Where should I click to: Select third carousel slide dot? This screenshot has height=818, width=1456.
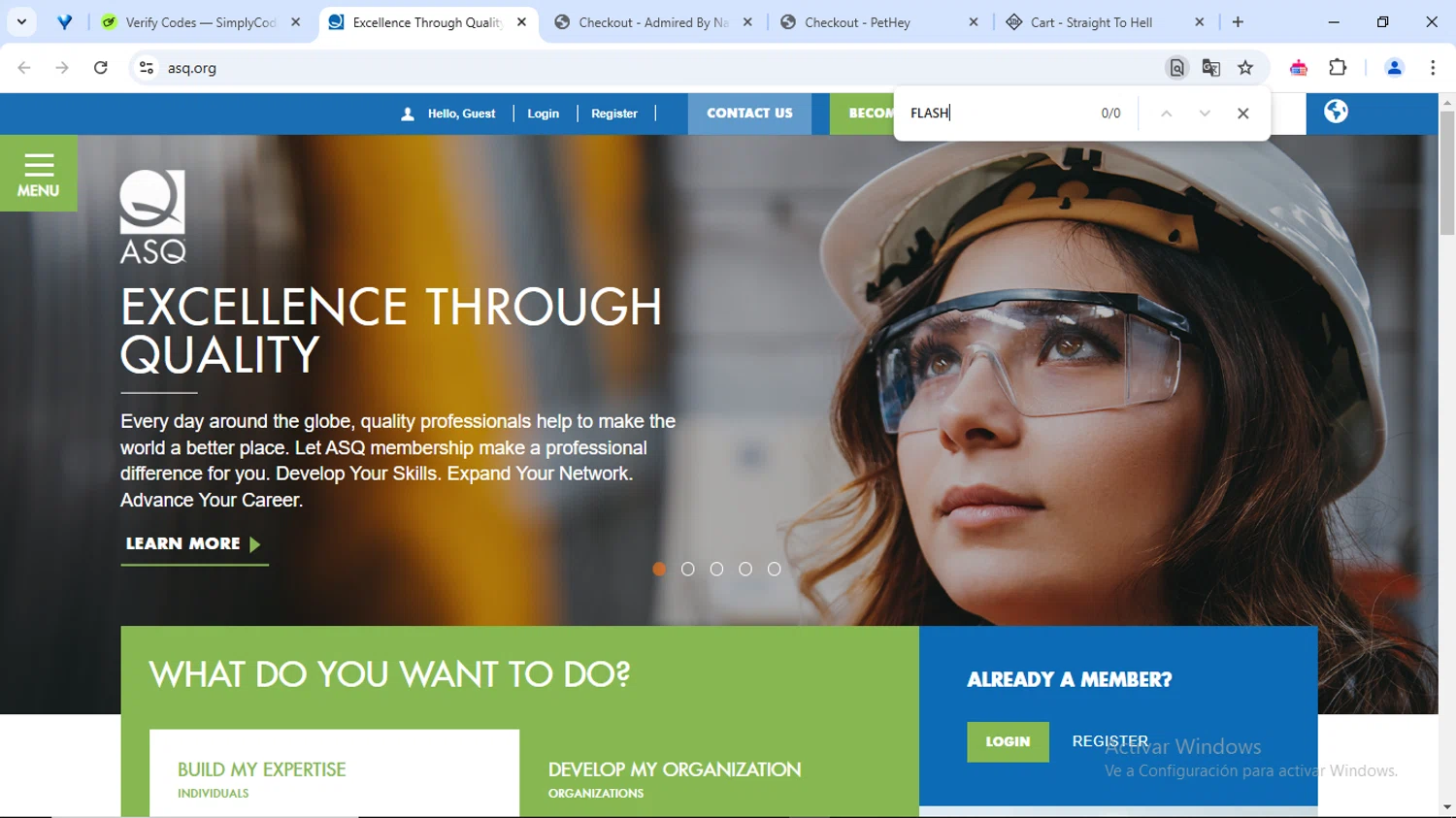pos(716,570)
